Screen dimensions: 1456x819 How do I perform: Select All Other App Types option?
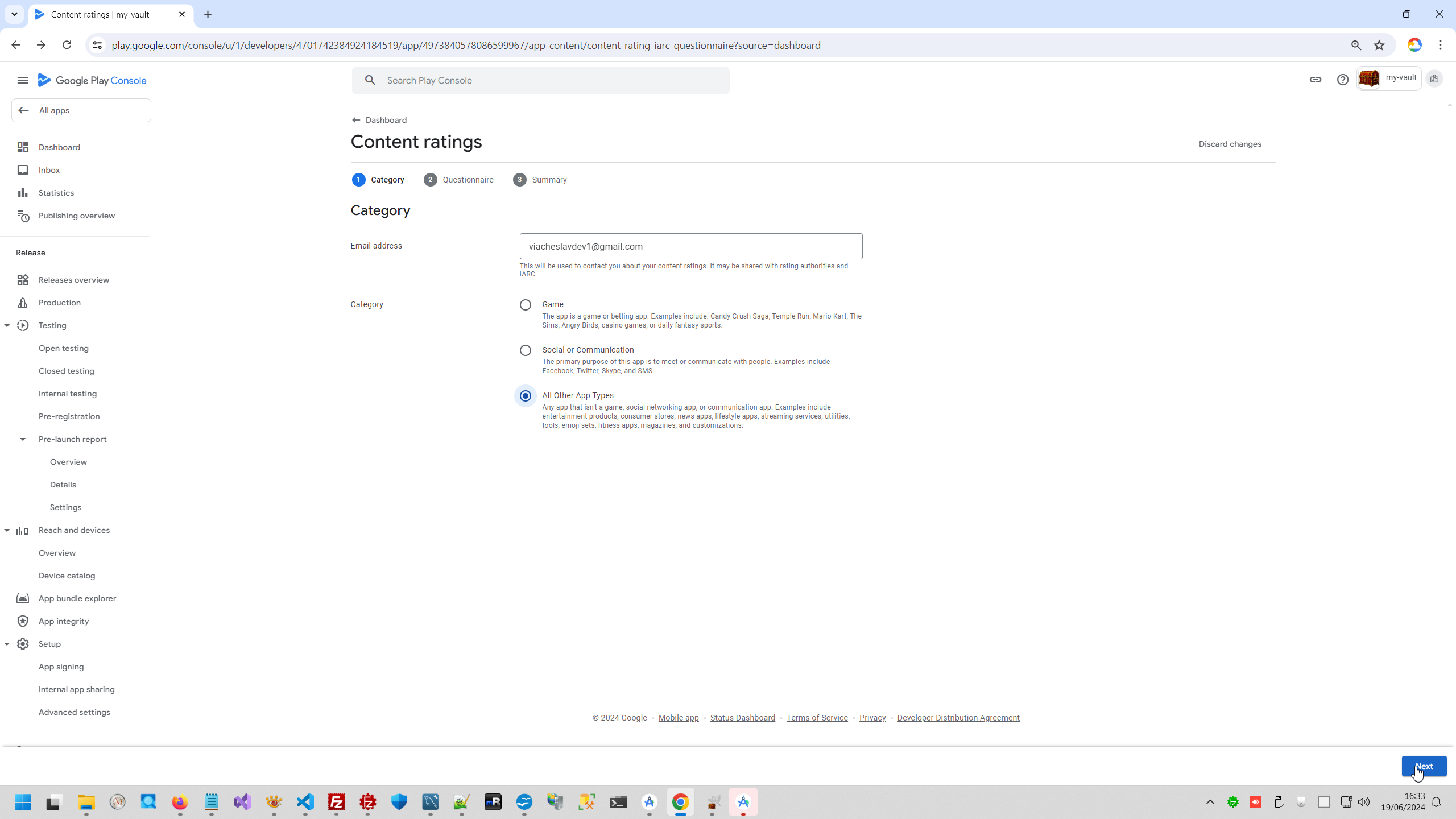coord(526,396)
